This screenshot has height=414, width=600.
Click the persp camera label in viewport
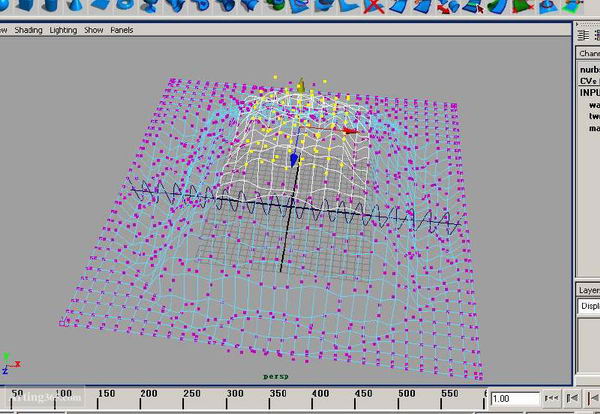click(276, 377)
